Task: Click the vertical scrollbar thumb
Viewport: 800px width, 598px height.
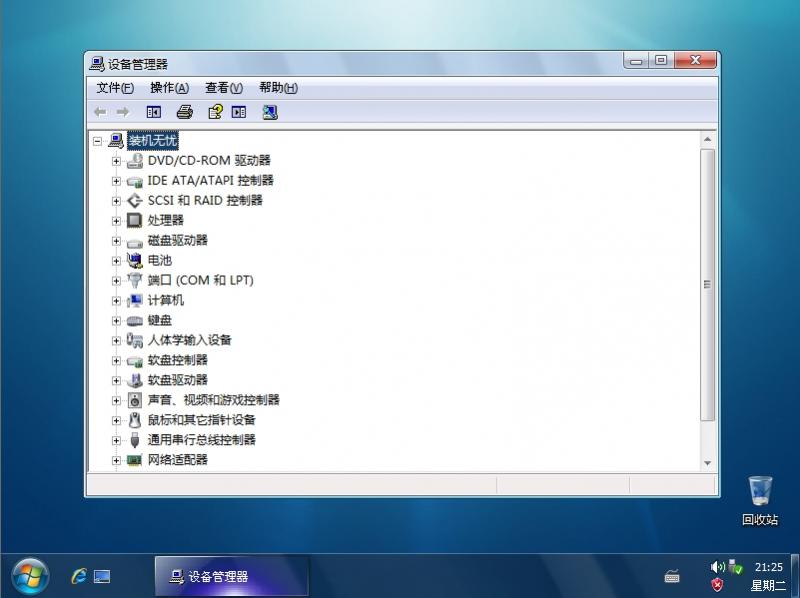Action: [707, 285]
